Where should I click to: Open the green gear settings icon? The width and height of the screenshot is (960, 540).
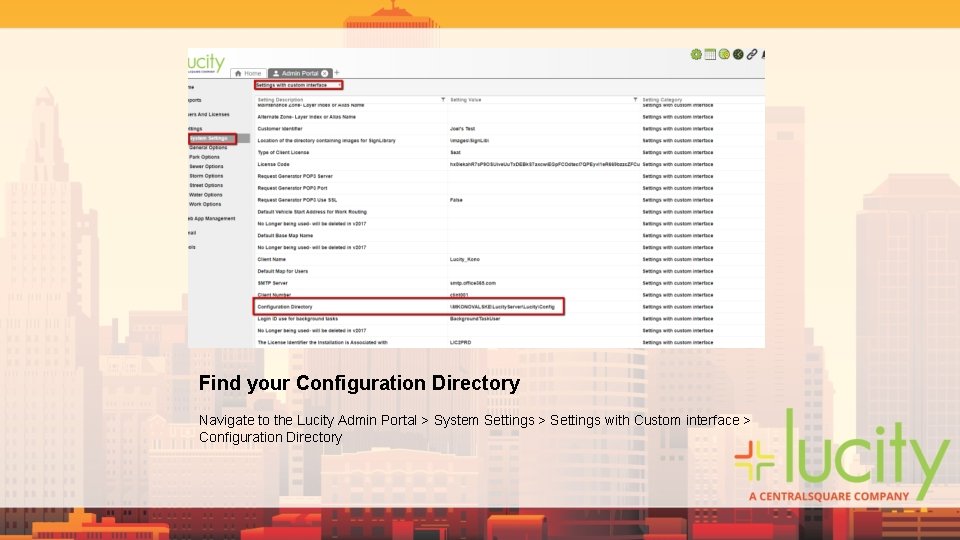pyautogui.click(x=696, y=54)
